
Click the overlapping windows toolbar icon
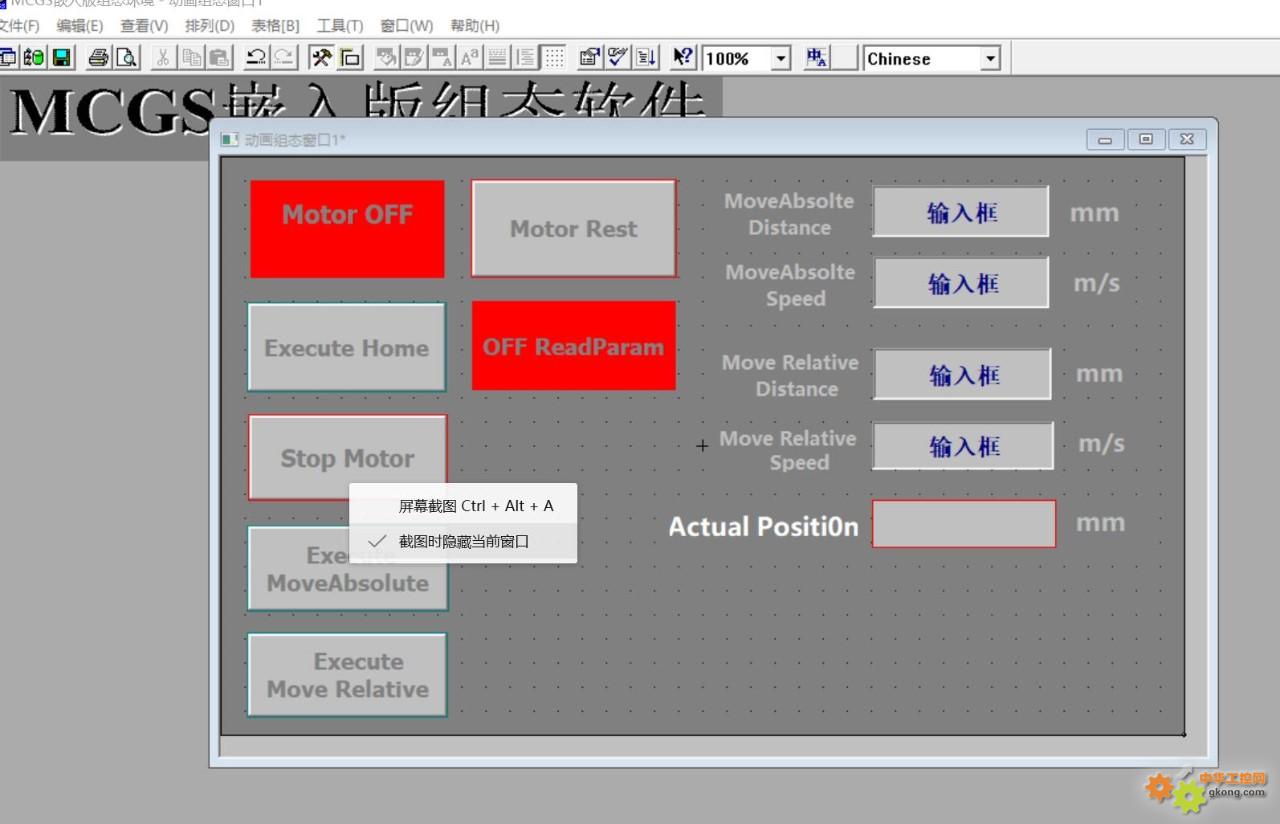point(349,58)
